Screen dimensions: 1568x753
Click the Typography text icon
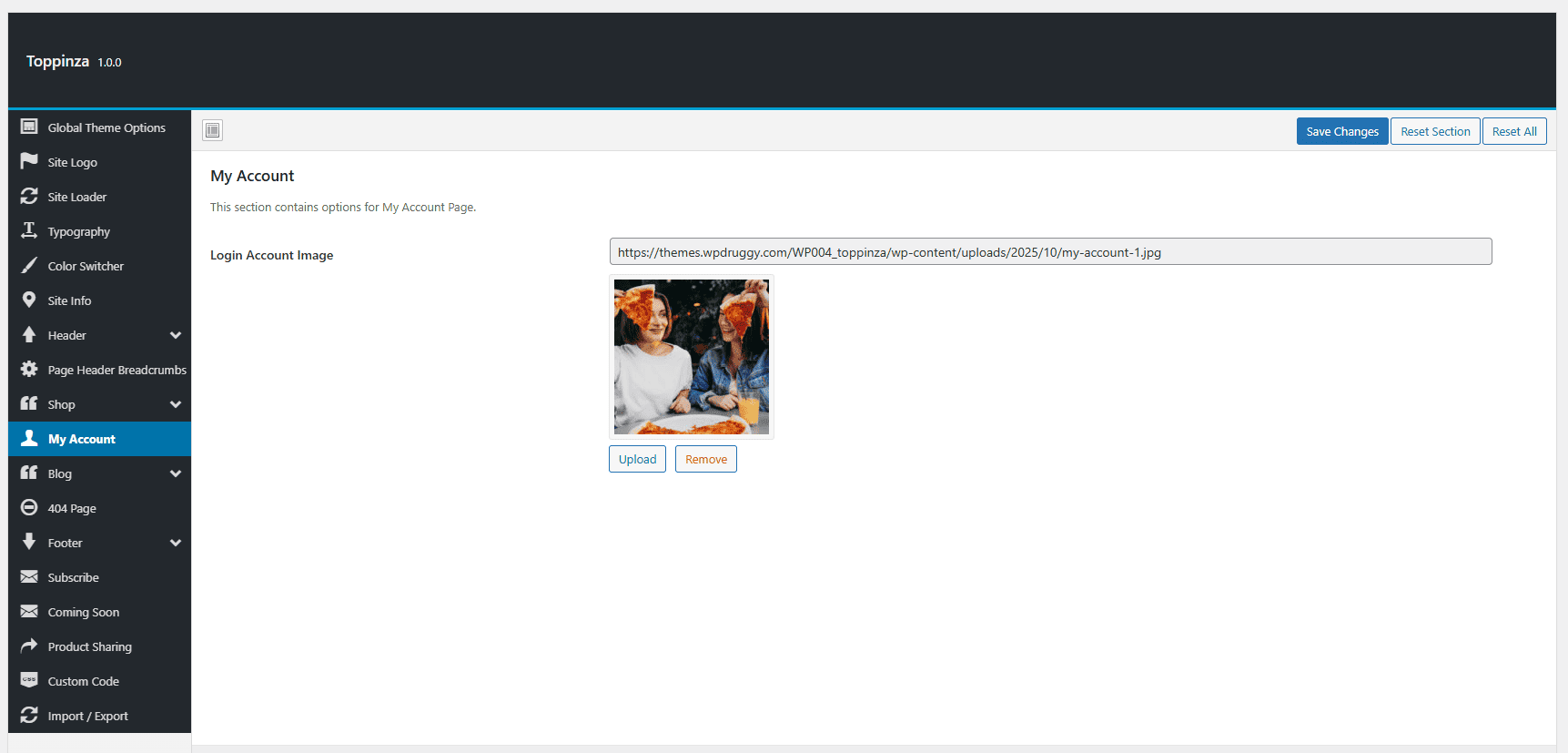click(x=29, y=230)
